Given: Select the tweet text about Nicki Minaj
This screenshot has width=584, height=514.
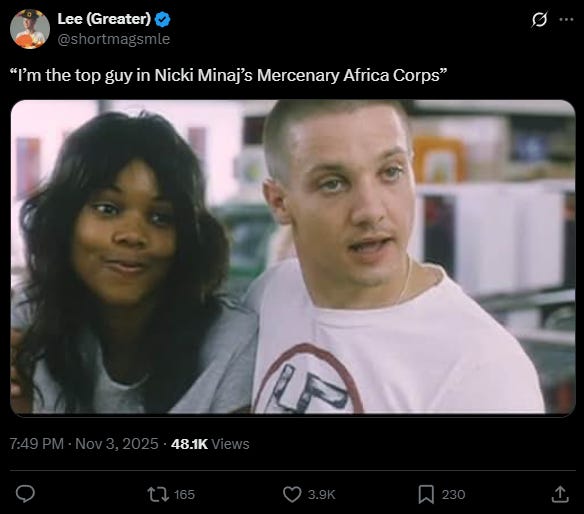Looking at the screenshot, I should pyautogui.click(x=228, y=75).
